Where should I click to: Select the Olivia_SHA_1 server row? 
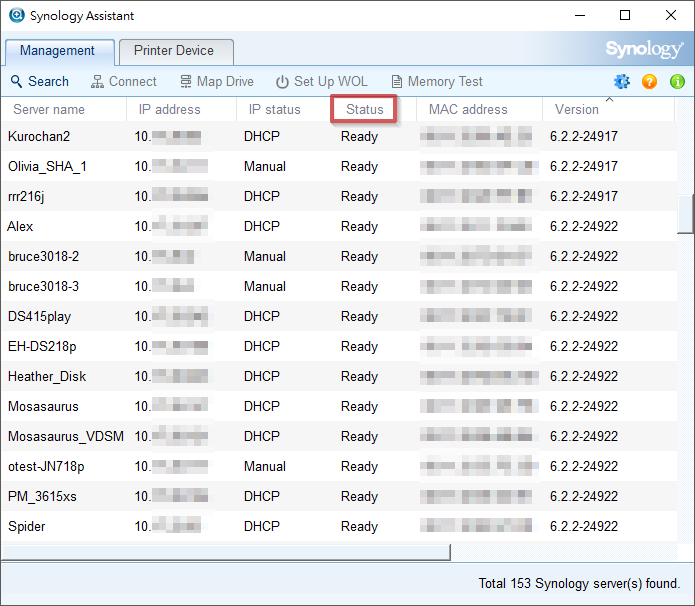[339, 166]
